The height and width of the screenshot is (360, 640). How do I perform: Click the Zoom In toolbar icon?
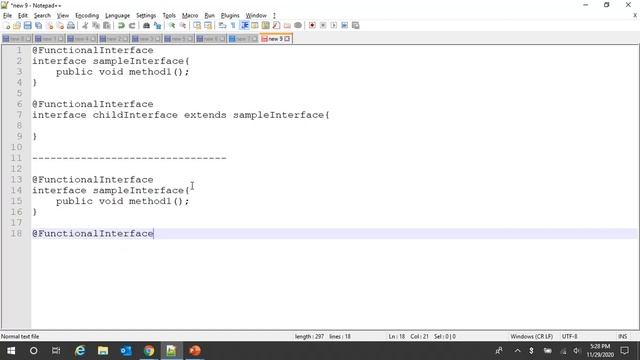(x=171, y=25)
